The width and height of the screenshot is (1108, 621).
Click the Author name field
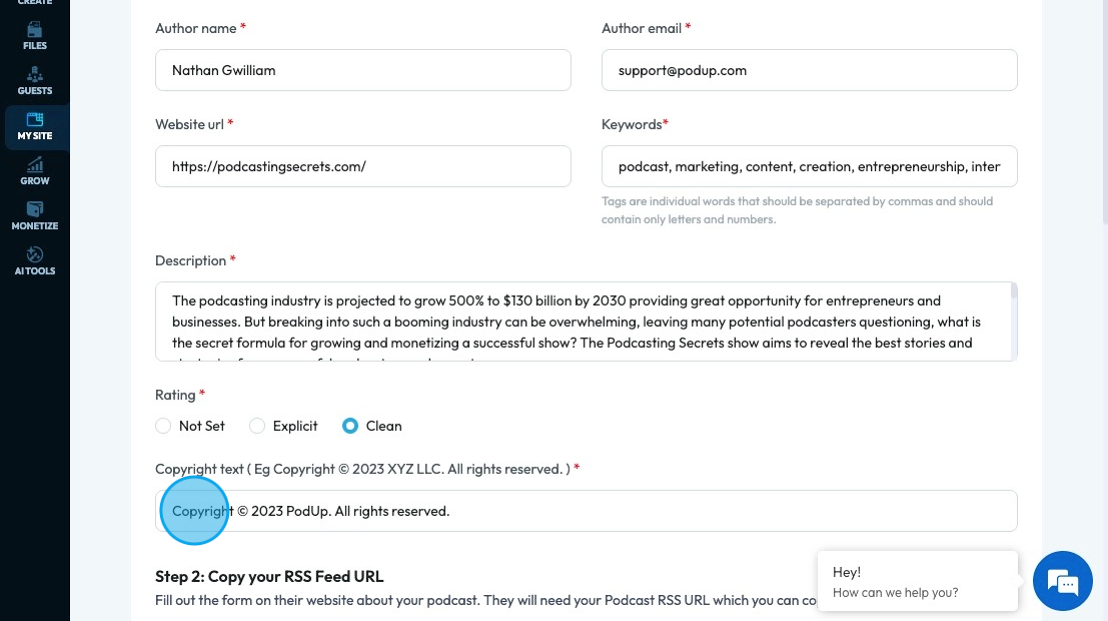tap(363, 70)
